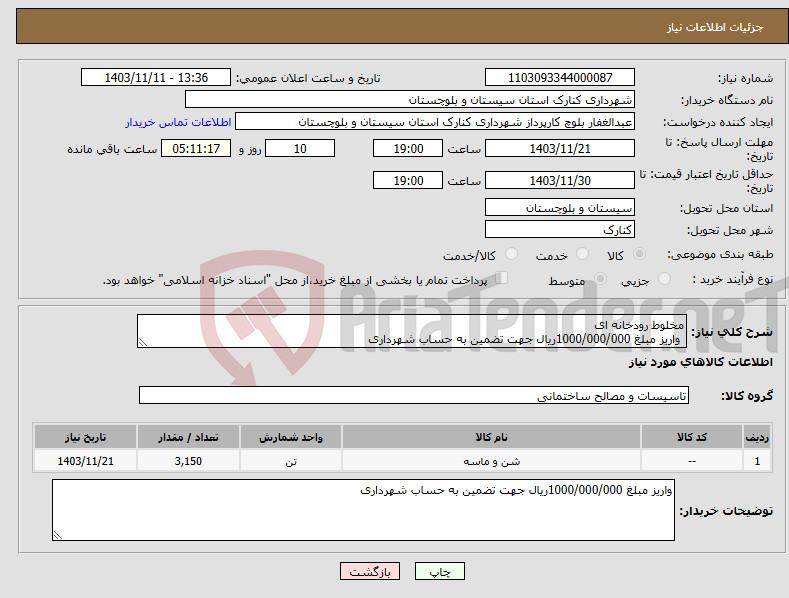Click the response deadline date 1403/11/21 field
Viewport: 789px width, 598px height.
pos(560,148)
